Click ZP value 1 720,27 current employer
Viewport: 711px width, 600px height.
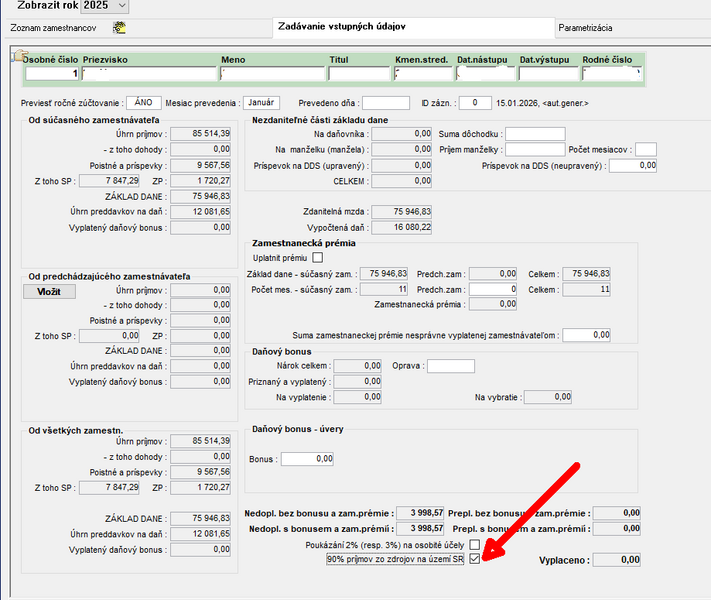[x=200, y=180]
